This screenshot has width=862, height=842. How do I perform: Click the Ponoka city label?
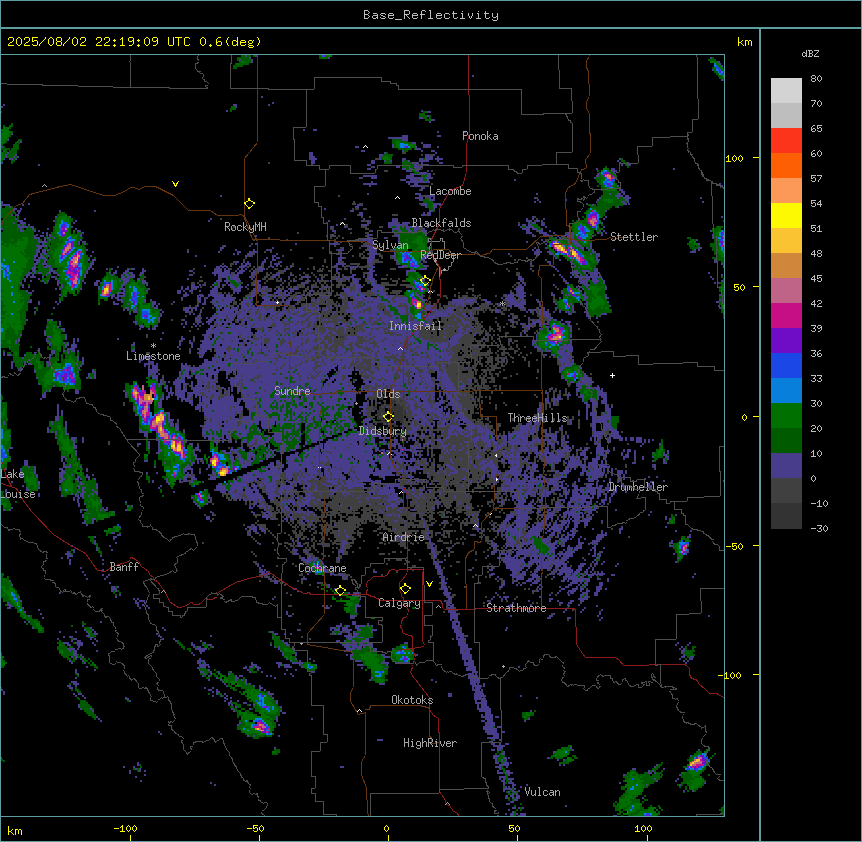480,136
